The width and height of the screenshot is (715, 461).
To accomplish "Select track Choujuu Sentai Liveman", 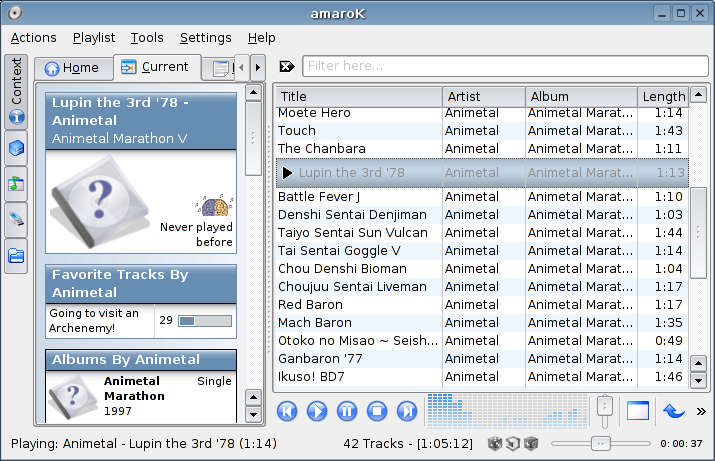I will click(x=482, y=287).
